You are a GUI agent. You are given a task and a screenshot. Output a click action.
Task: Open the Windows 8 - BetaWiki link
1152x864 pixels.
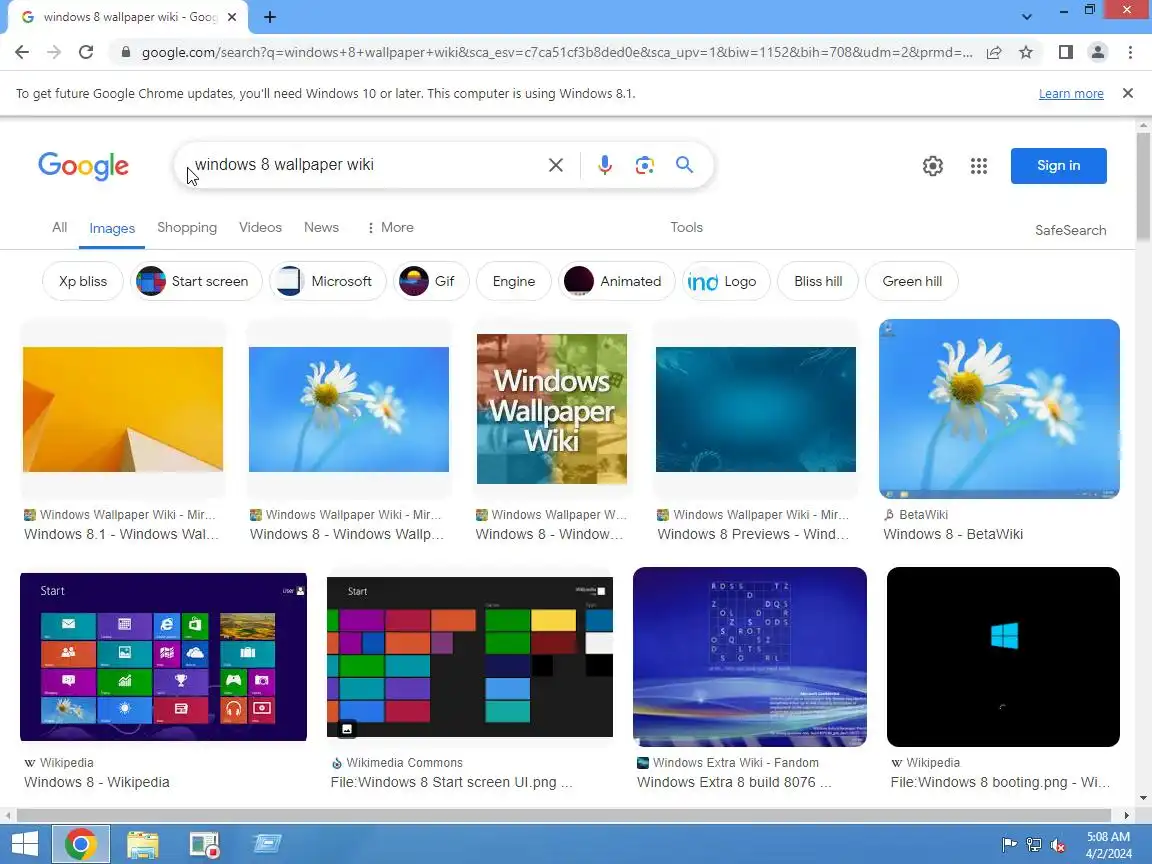pos(953,534)
